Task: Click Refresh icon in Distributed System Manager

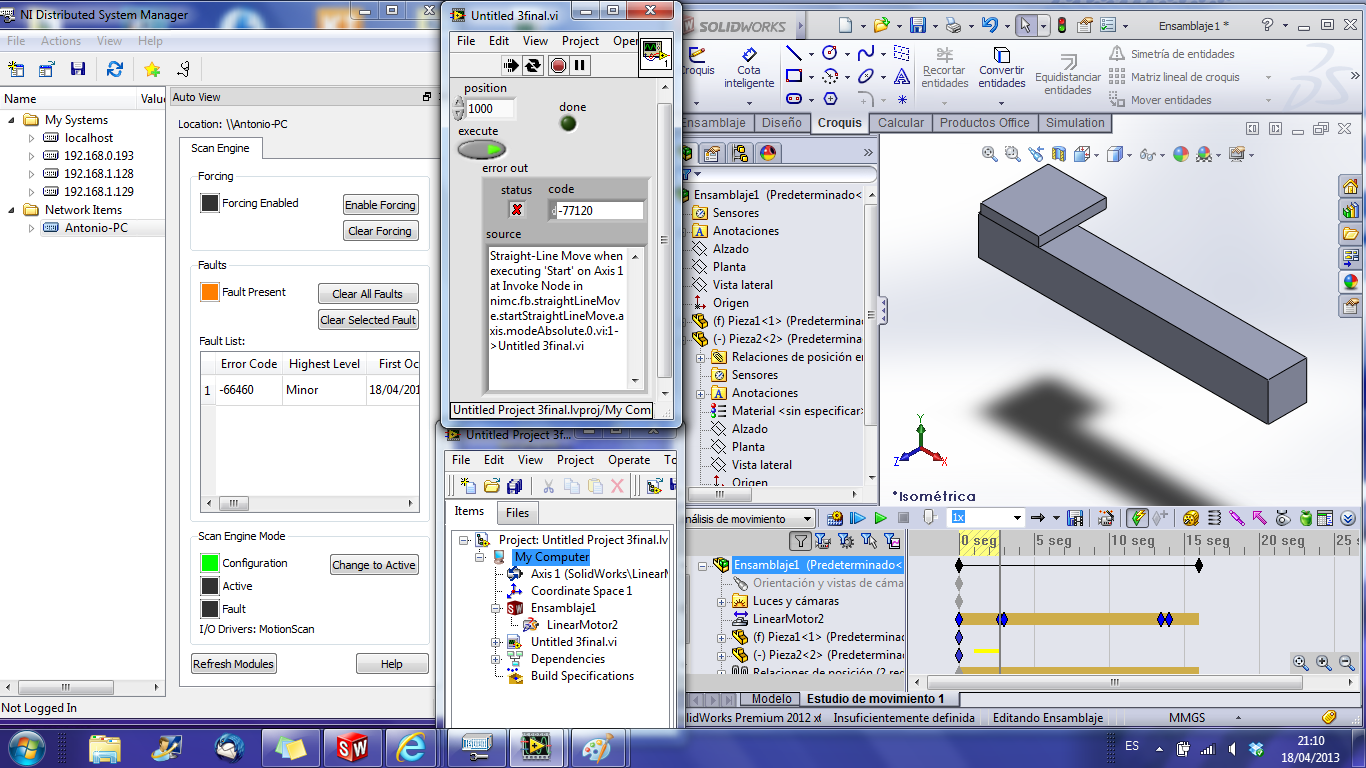Action: (x=115, y=69)
